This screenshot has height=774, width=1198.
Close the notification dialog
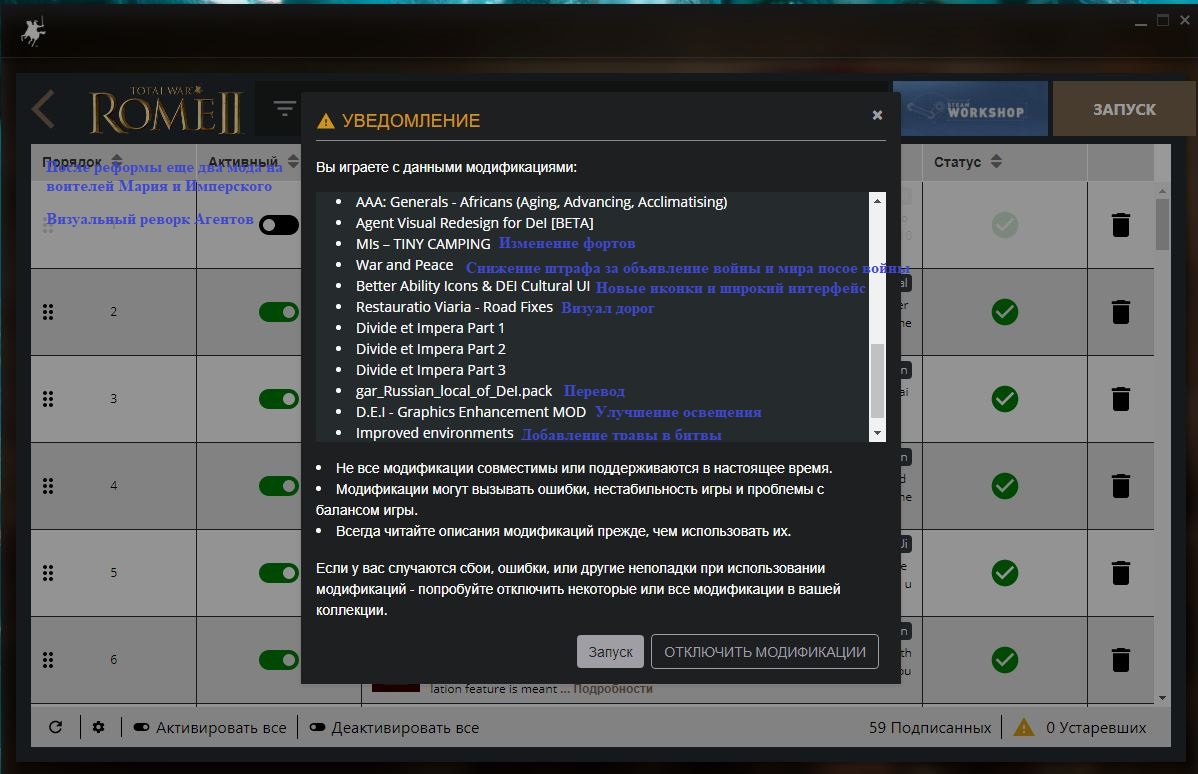(877, 115)
